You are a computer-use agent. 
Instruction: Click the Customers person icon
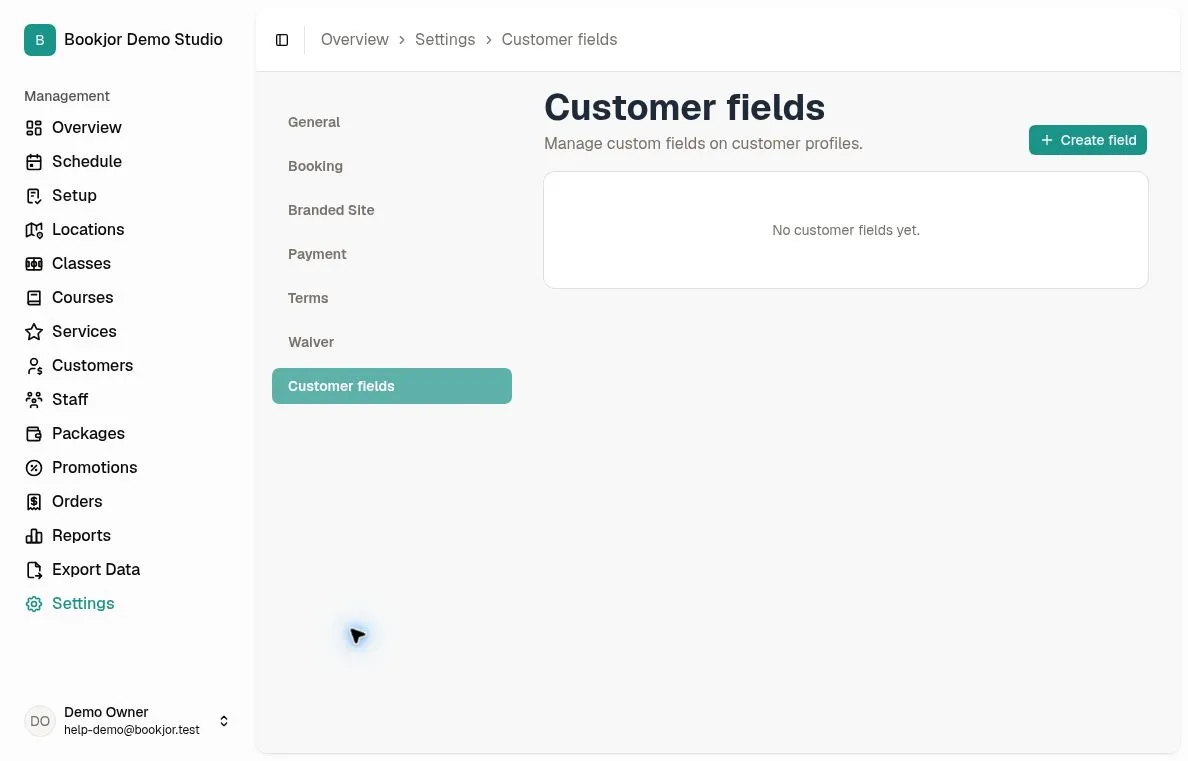(34, 366)
